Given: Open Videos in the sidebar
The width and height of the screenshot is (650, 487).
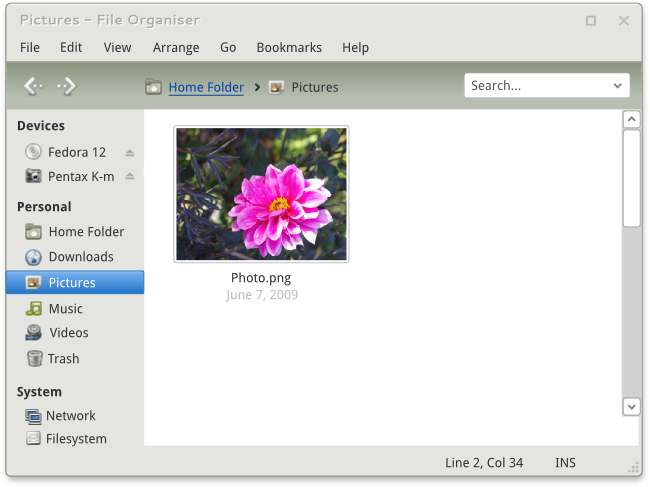Looking at the screenshot, I should tap(69, 333).
